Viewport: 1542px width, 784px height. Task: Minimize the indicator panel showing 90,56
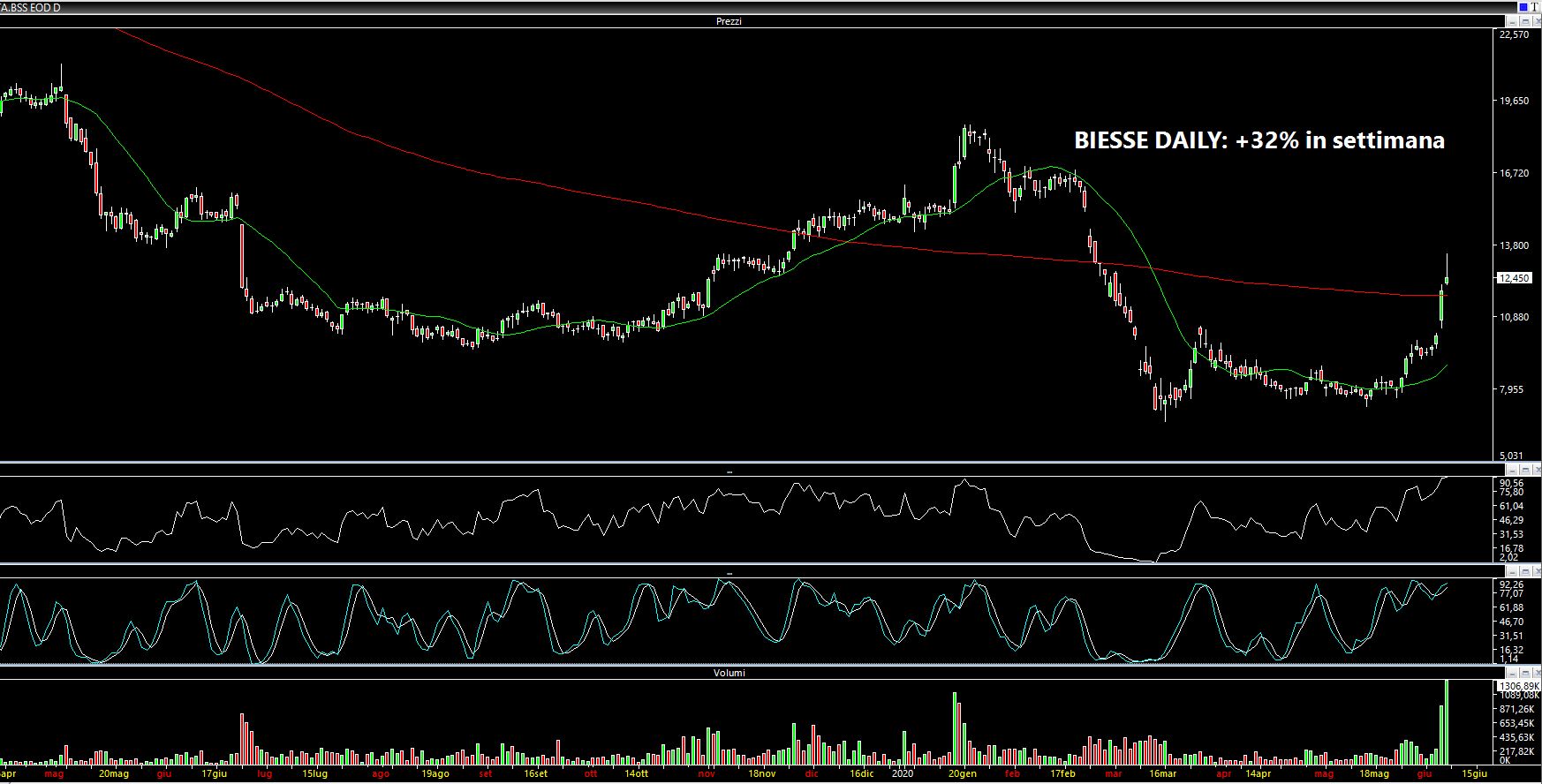point(1511,470)
